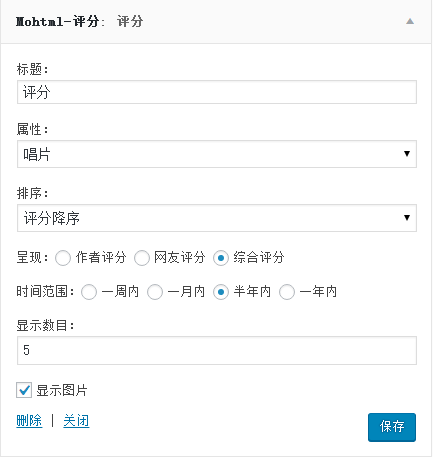The image size is (433, 457).
Task: Click the 属性 dropdown arrow
Action: [x=407, y=154]
